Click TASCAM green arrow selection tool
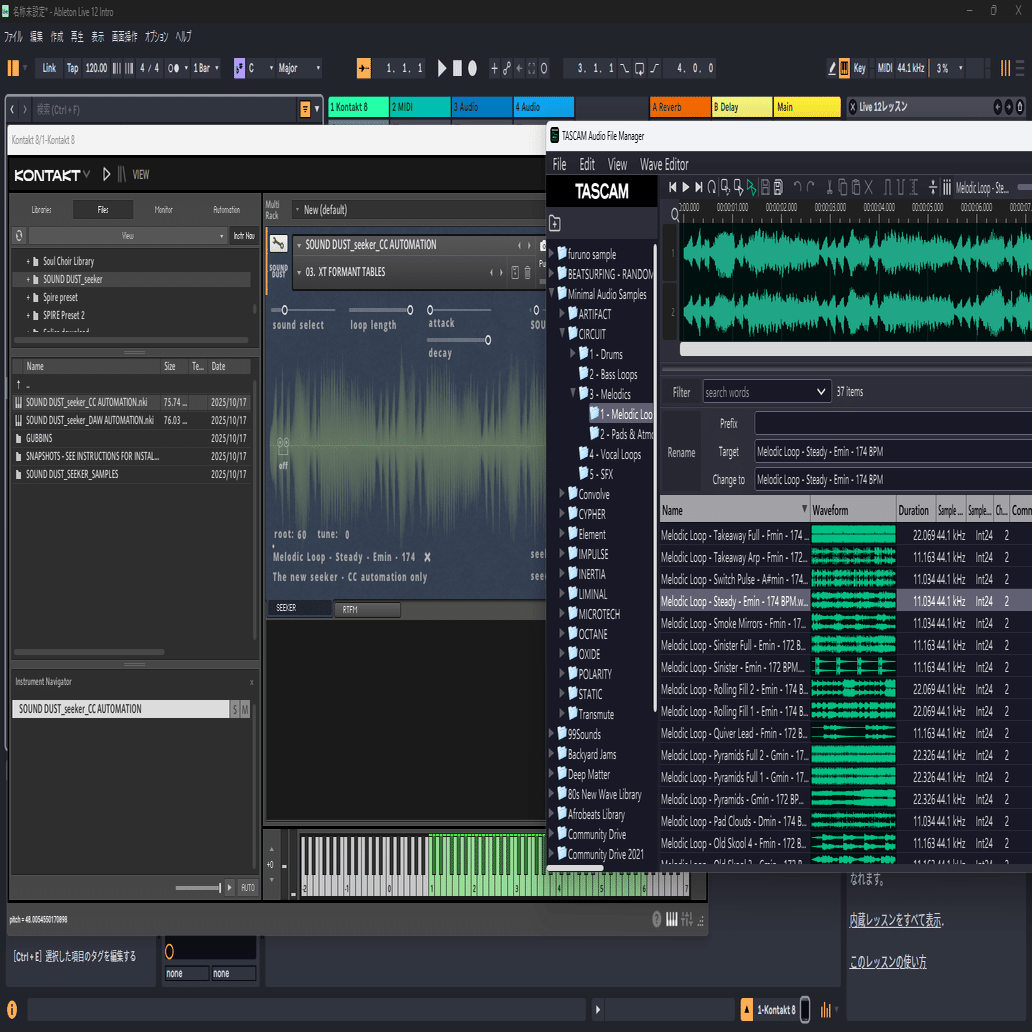 (751, 188)
